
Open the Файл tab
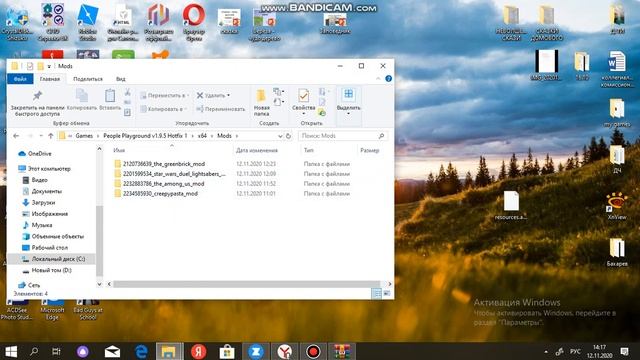pyautogui.click(x=20, y=79)
